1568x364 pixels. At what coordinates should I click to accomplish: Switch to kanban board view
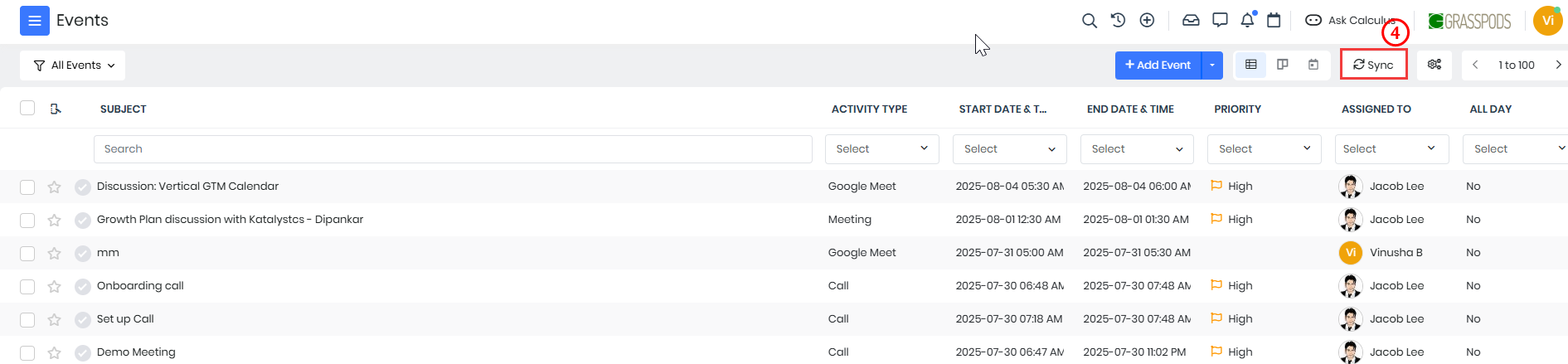[1283, 65]
